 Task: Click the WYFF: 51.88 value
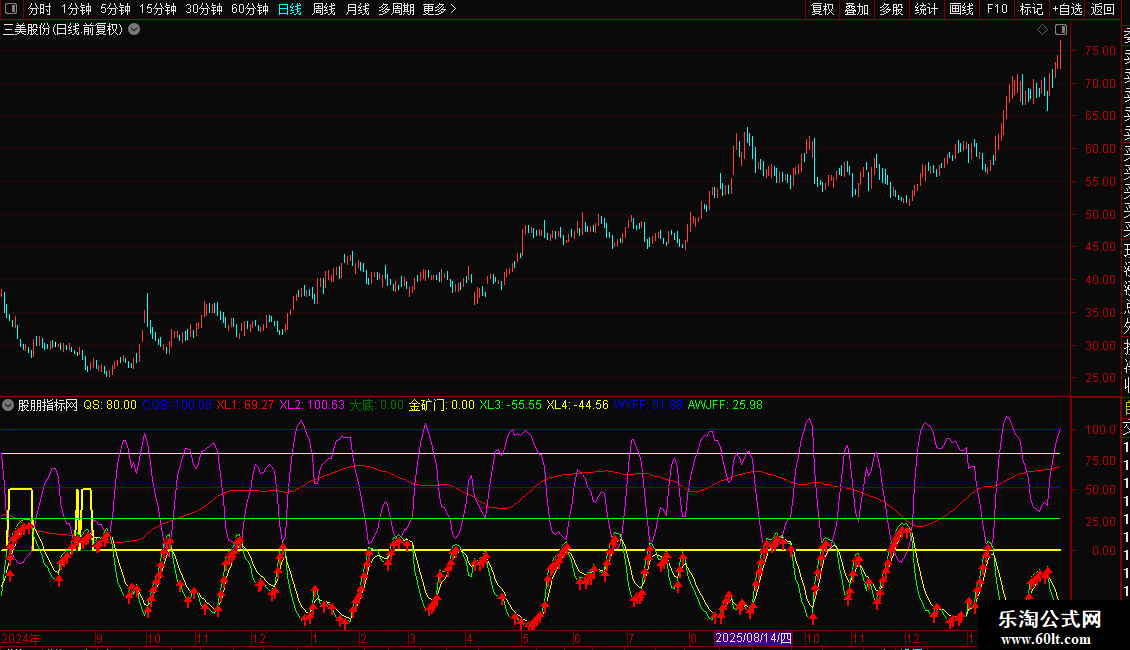pos(648,405)
